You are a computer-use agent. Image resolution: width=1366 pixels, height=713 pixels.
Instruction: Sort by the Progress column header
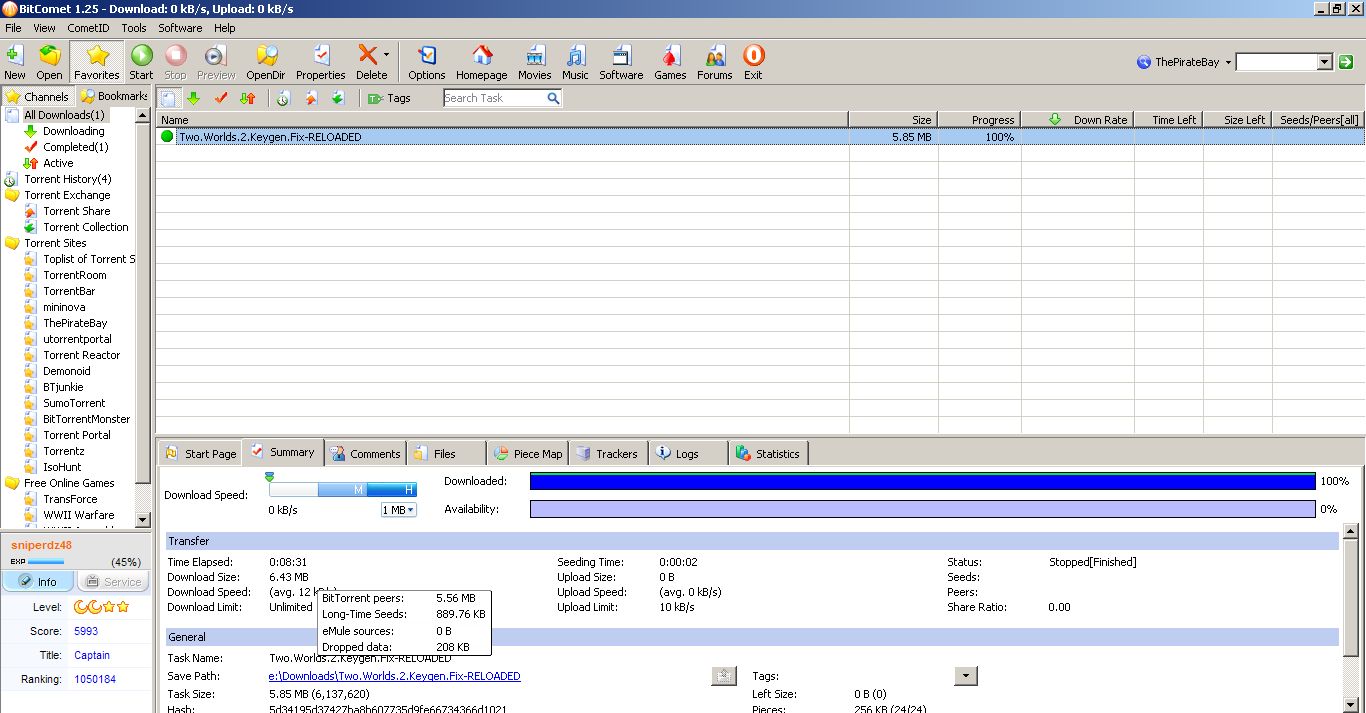coord(979,120)
